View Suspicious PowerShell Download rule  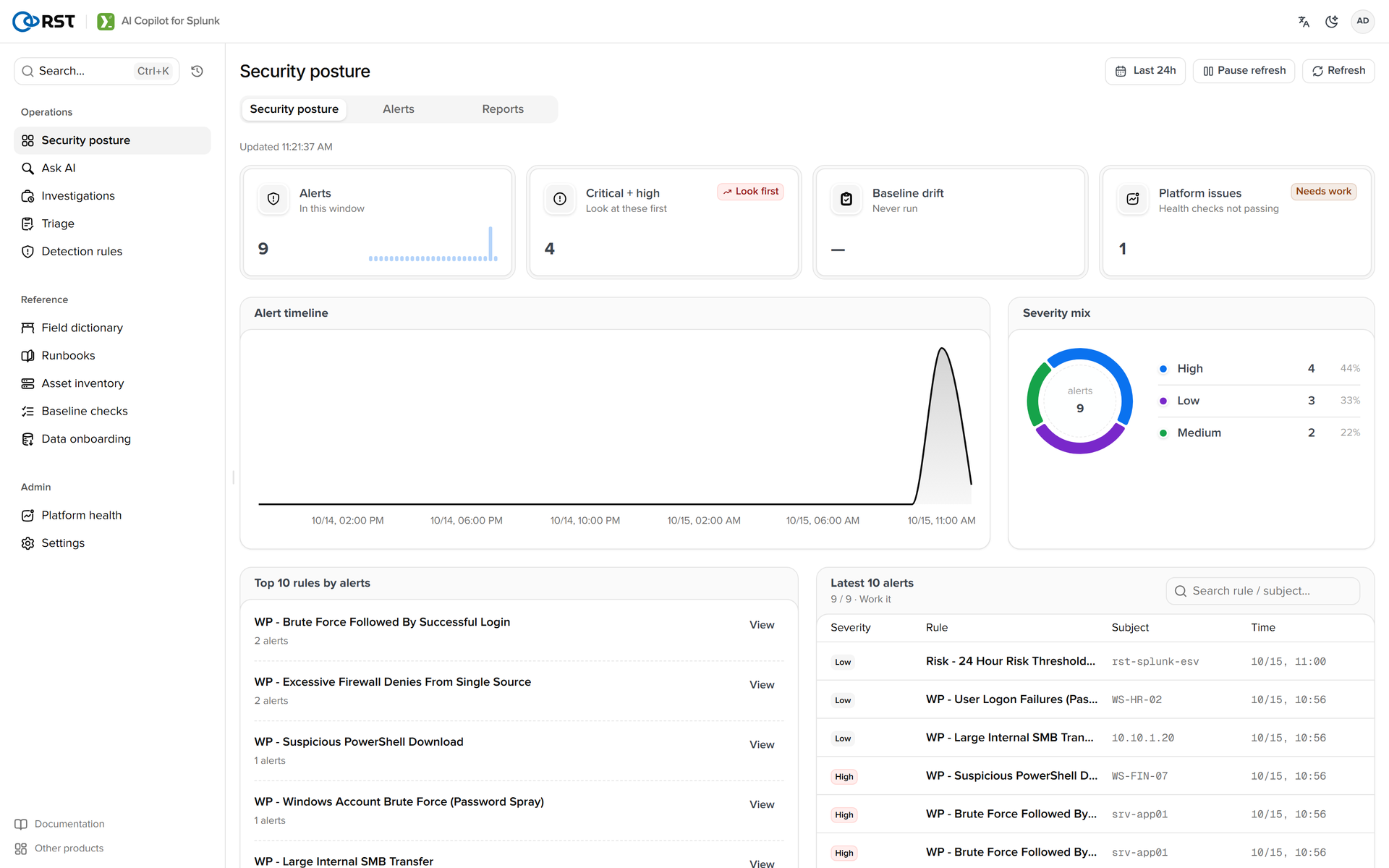point(762,745)
